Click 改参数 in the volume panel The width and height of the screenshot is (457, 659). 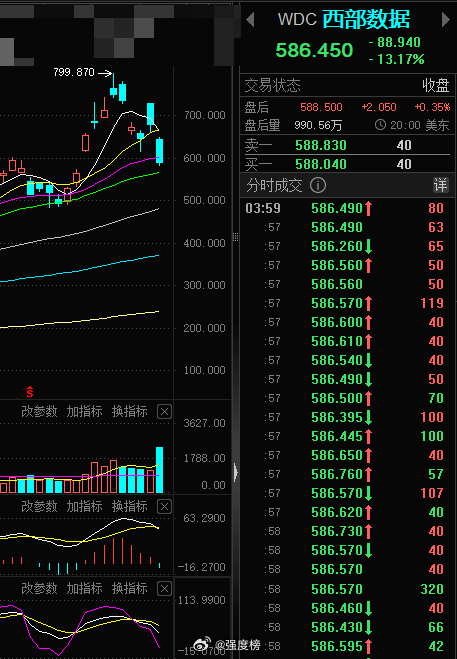(39, 411)
